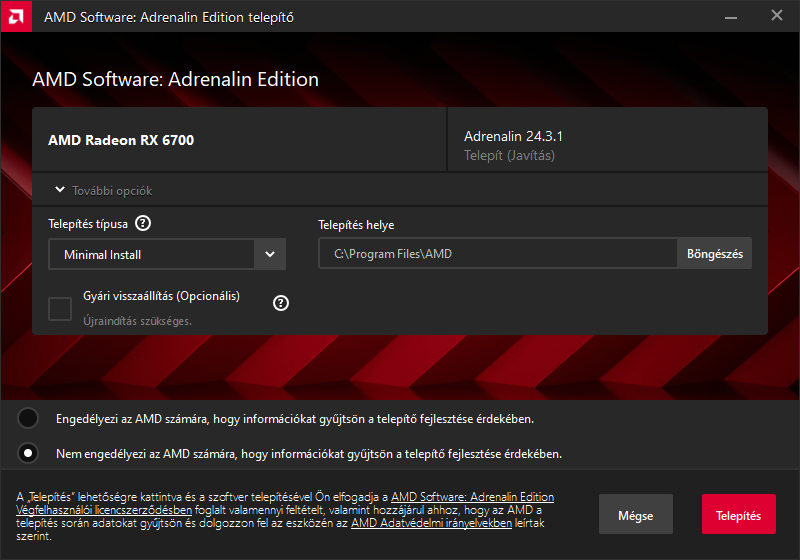Click the AMD Radeon RX 6700 label

(x=121, y=140)
